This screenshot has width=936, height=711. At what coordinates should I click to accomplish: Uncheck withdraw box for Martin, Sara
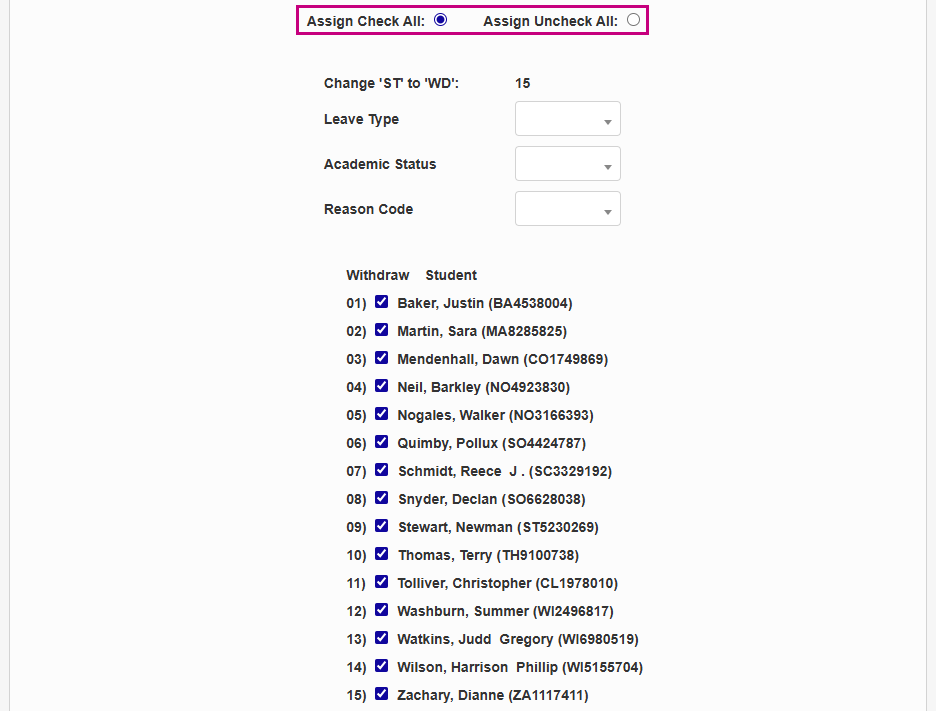[x=381, y=330]
